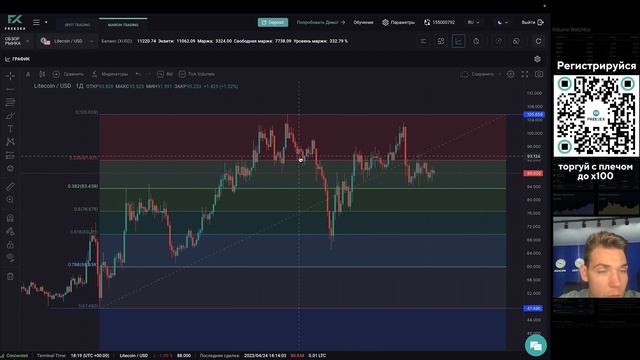Open Параметры settings

[398, 22]
